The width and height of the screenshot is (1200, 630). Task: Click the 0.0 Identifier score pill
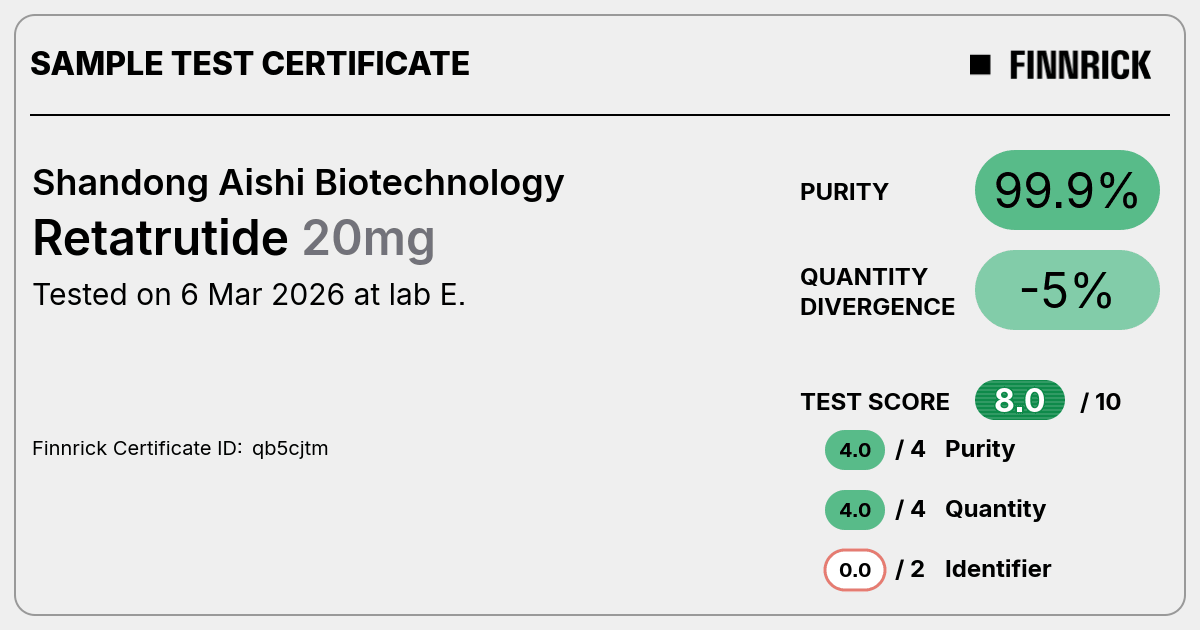pos(855,570)
